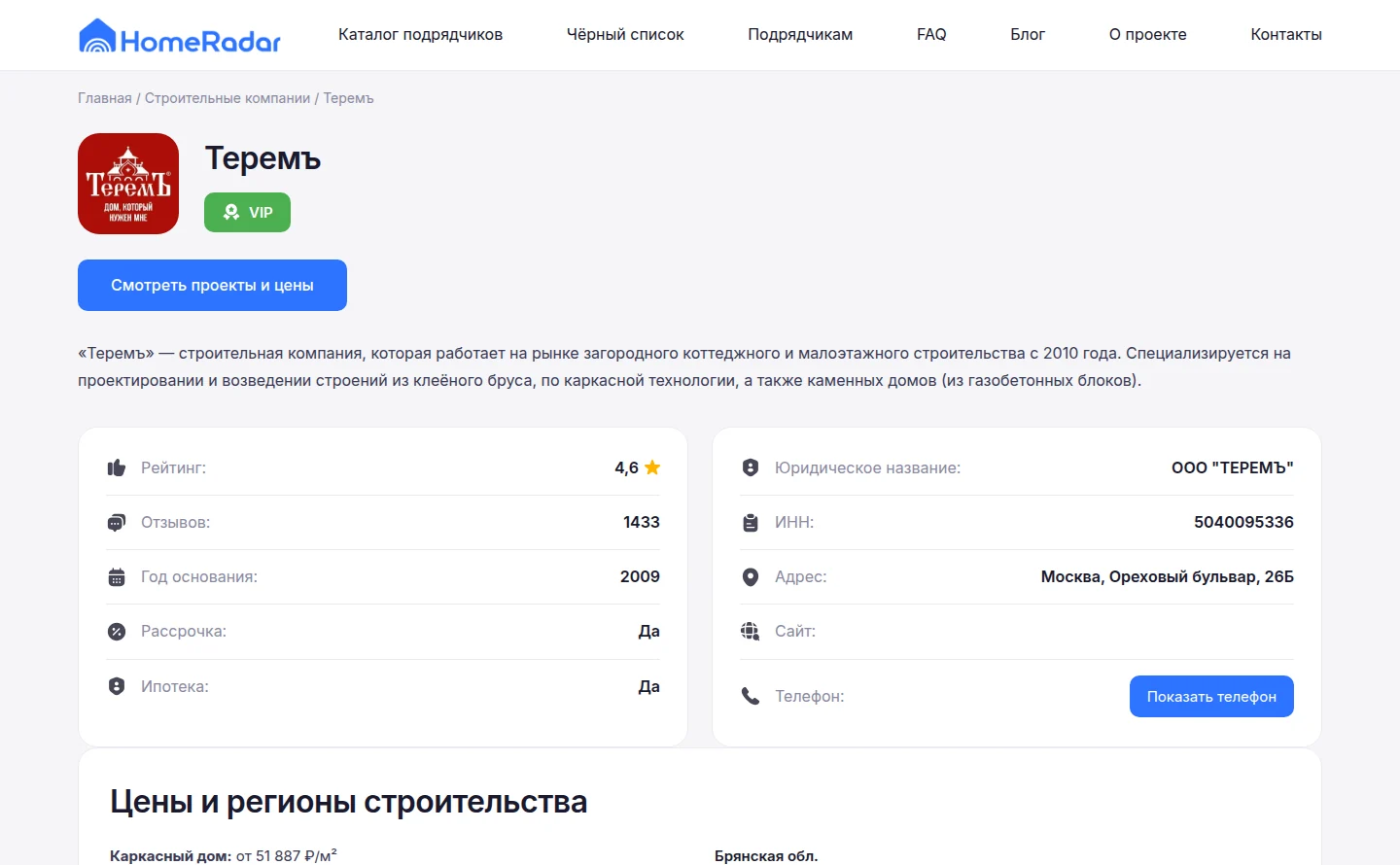Viewport: 1400px width, 865px height.
Task: Click the globe icon beside Сайт
Action: (x=751, y=632)
